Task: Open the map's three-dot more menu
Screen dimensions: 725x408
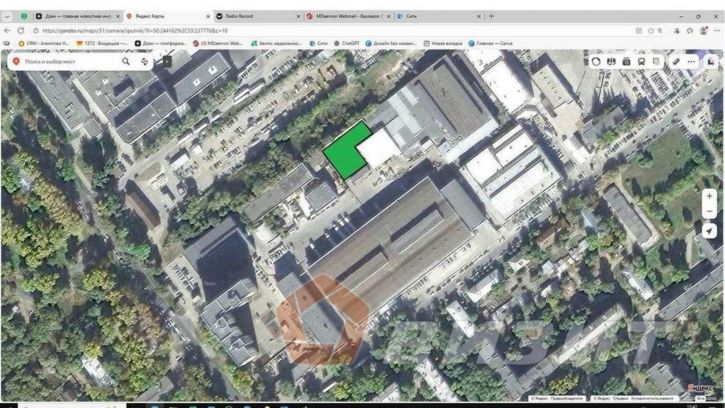Action: tap(691, 61)
